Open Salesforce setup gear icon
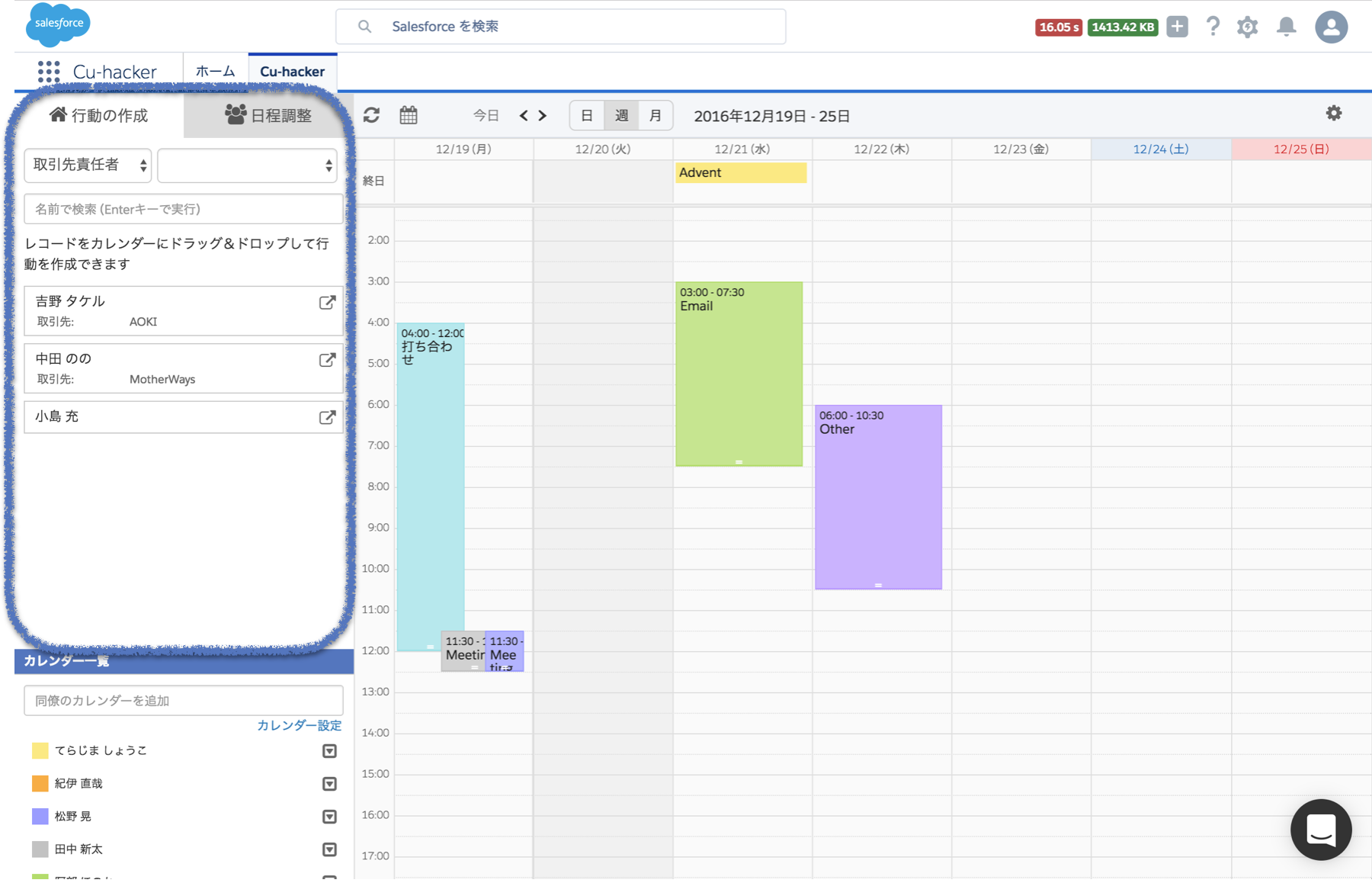 (x=1248, y=27)
